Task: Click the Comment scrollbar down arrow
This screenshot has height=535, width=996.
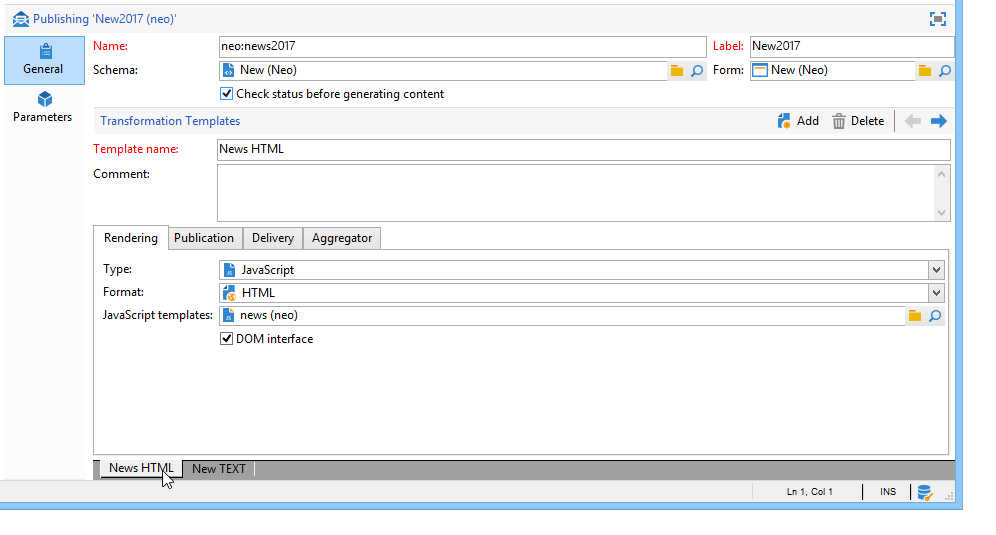Action: point(941,213)
